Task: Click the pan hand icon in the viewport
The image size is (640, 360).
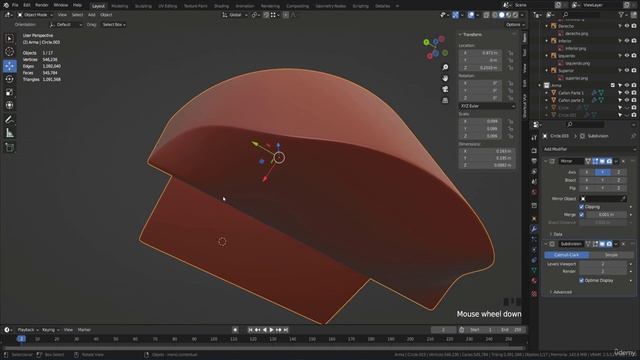Action: 445,78
